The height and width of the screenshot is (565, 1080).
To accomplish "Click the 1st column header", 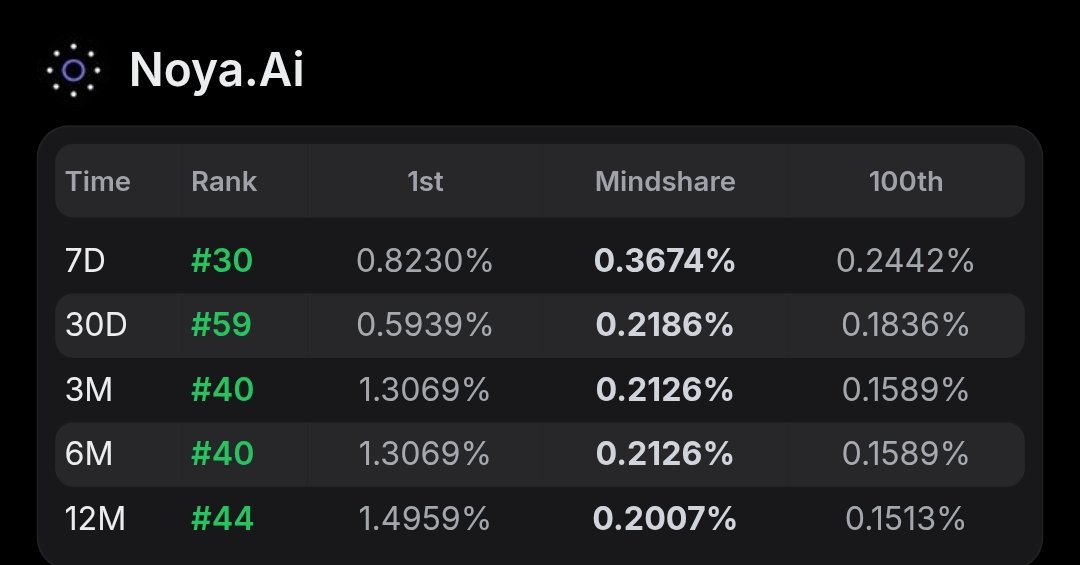I will [x=425, y=182].
